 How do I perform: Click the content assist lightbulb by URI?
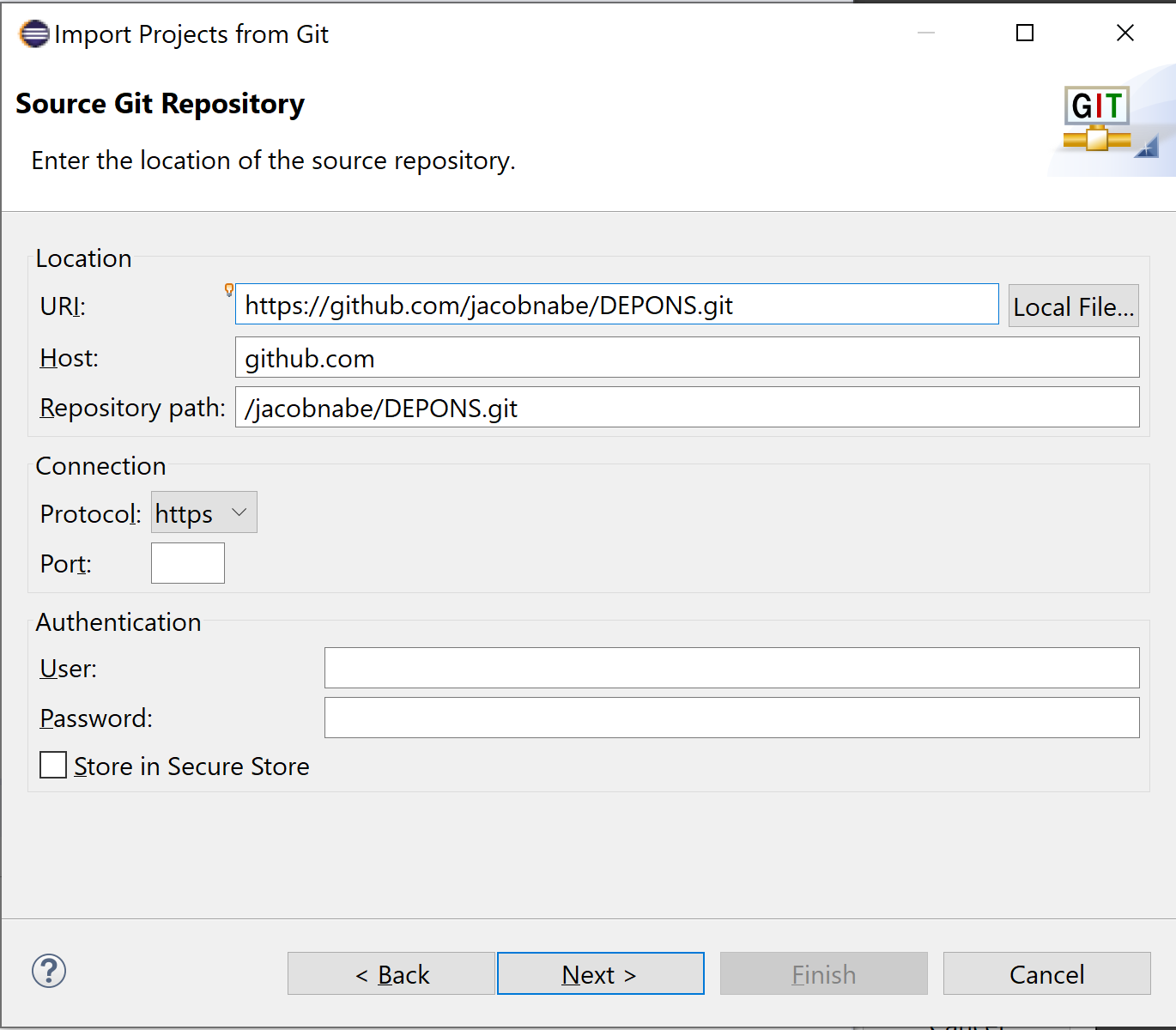tap(229, 290)
